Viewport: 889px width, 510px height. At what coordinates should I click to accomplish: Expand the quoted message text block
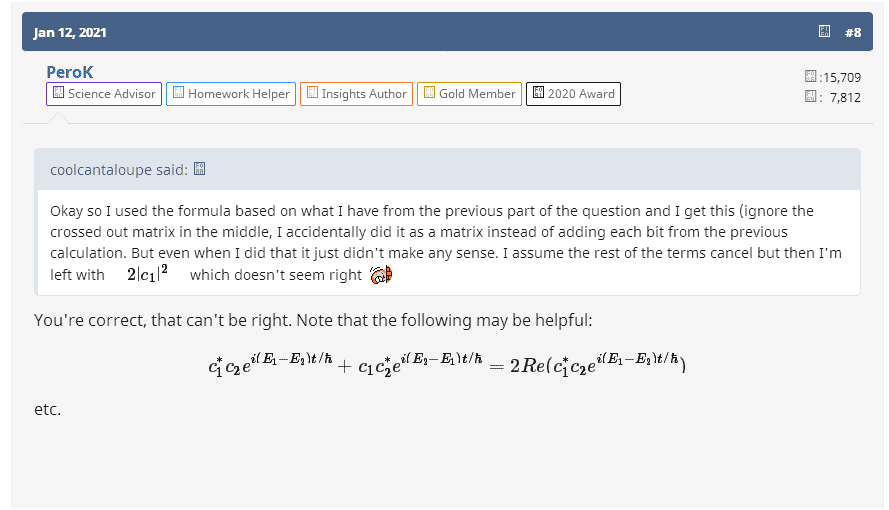tap(447, 243)
